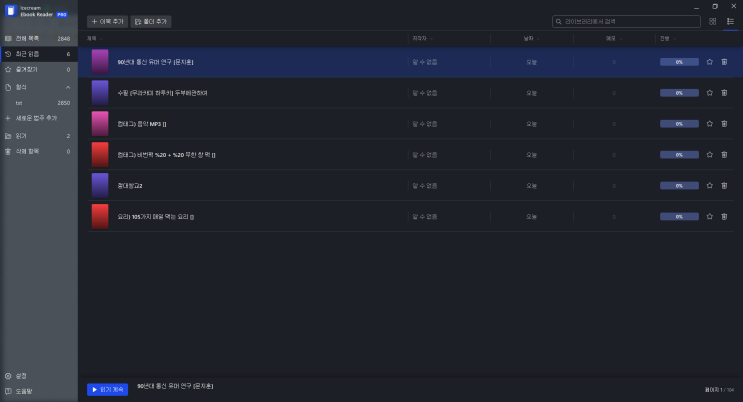Sort by the 진행 progress column
The height and width of the screenshot is (402, 743).
(665, 38)
